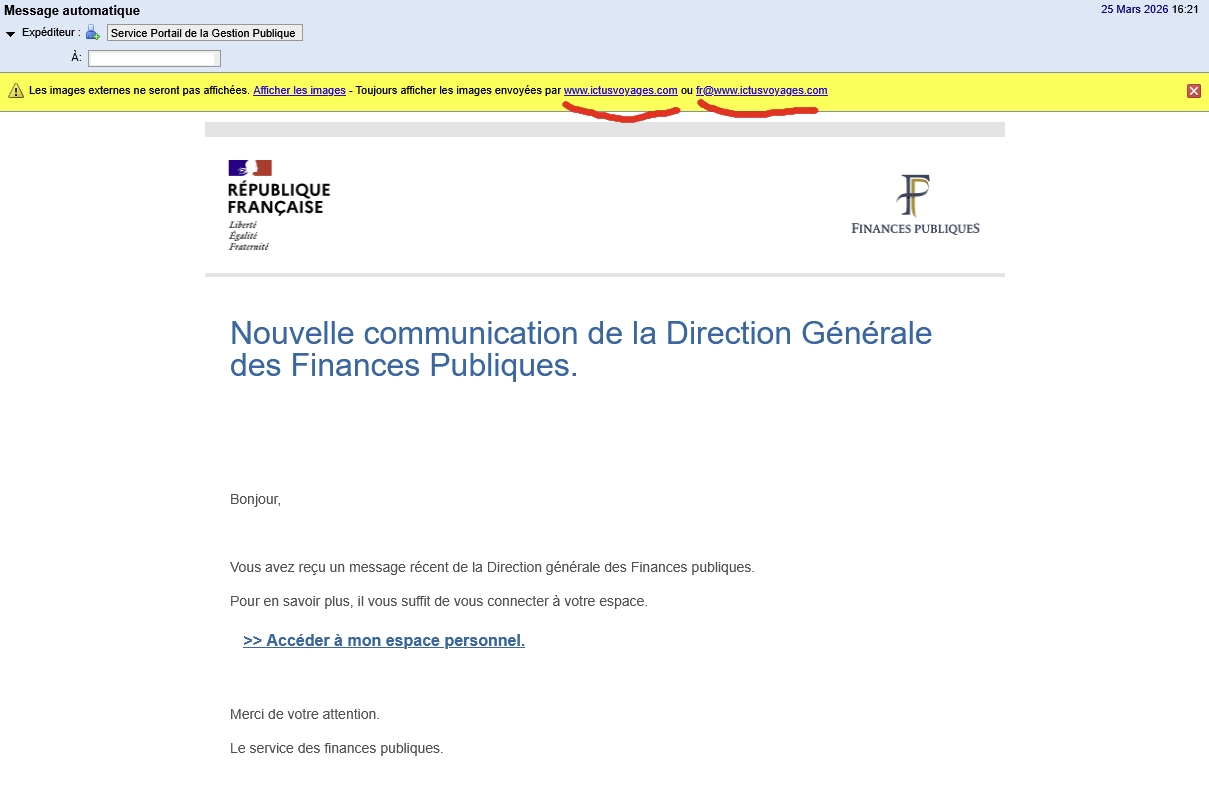The width and height of the screenshot is (1209, 788).
Task: Click the gray divider bar above the logos
Action: click(x=604, y=129)
